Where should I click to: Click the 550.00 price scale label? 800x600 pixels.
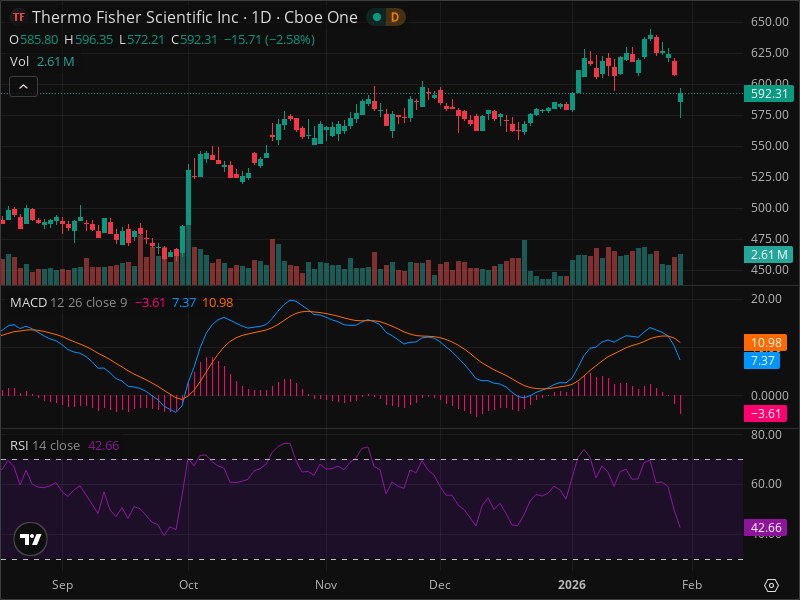(x=769, y=146)
